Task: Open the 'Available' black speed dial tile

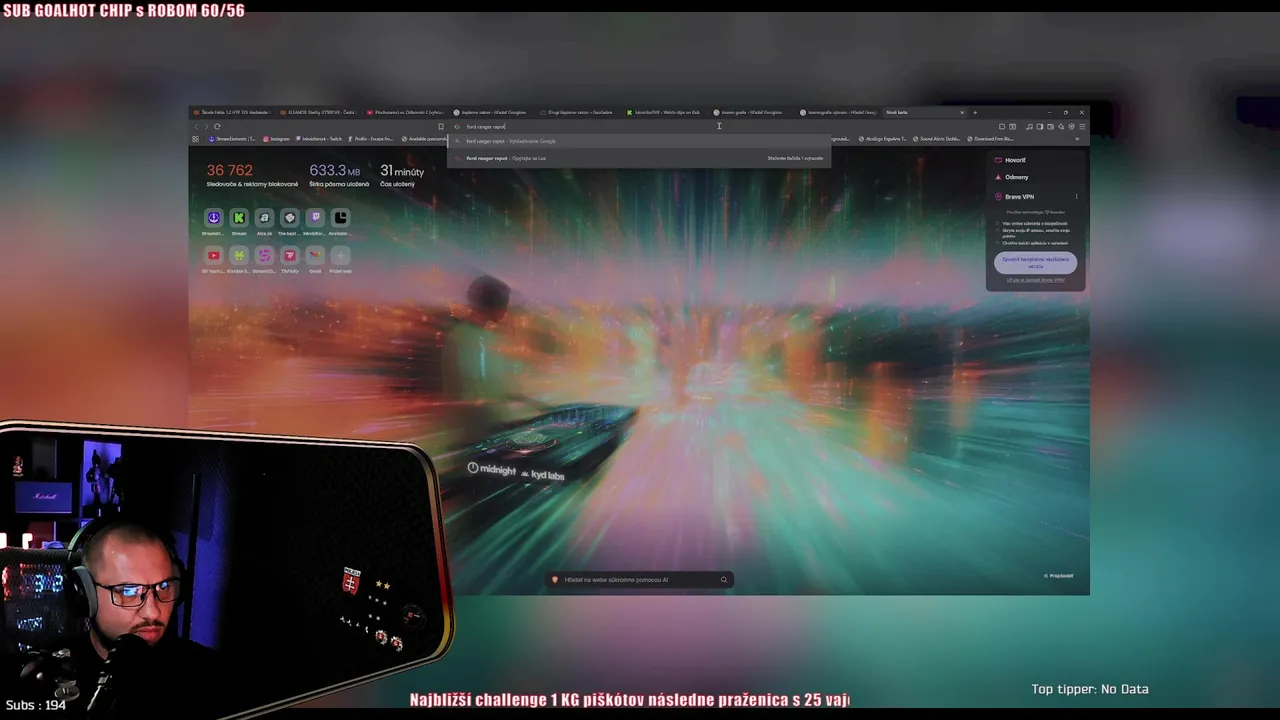Action: pos(340,218)
